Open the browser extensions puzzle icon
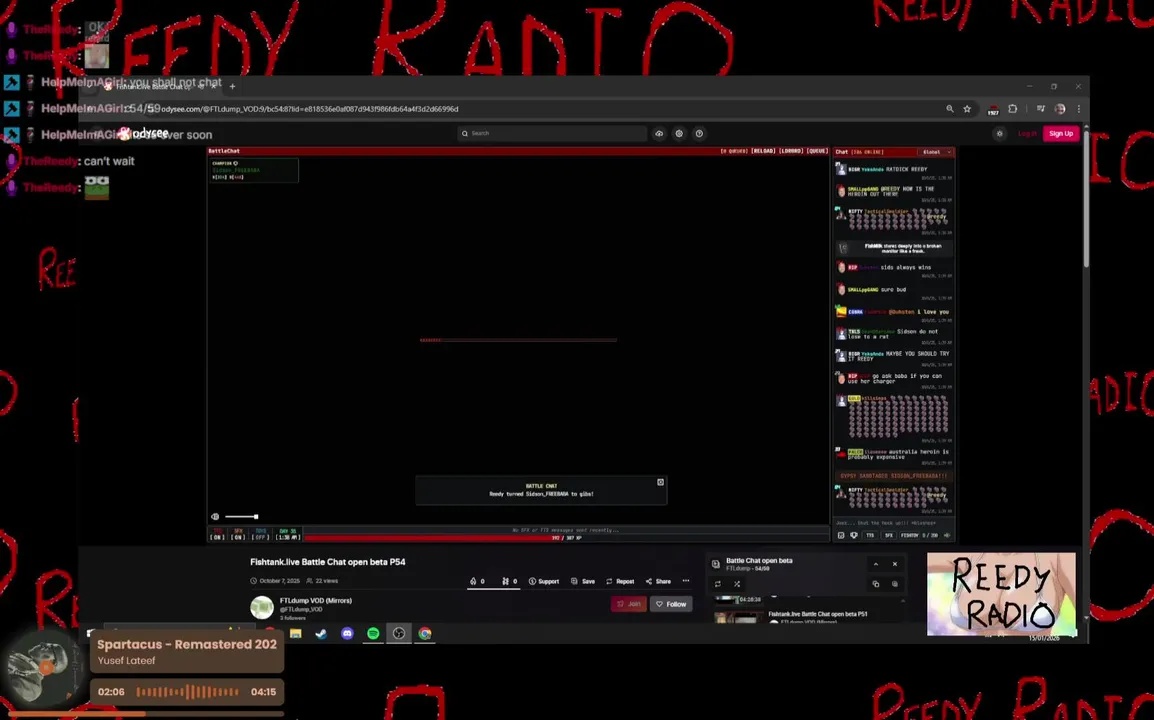Viewport: 1154px width, 720px height. (x=1013, y=109)
